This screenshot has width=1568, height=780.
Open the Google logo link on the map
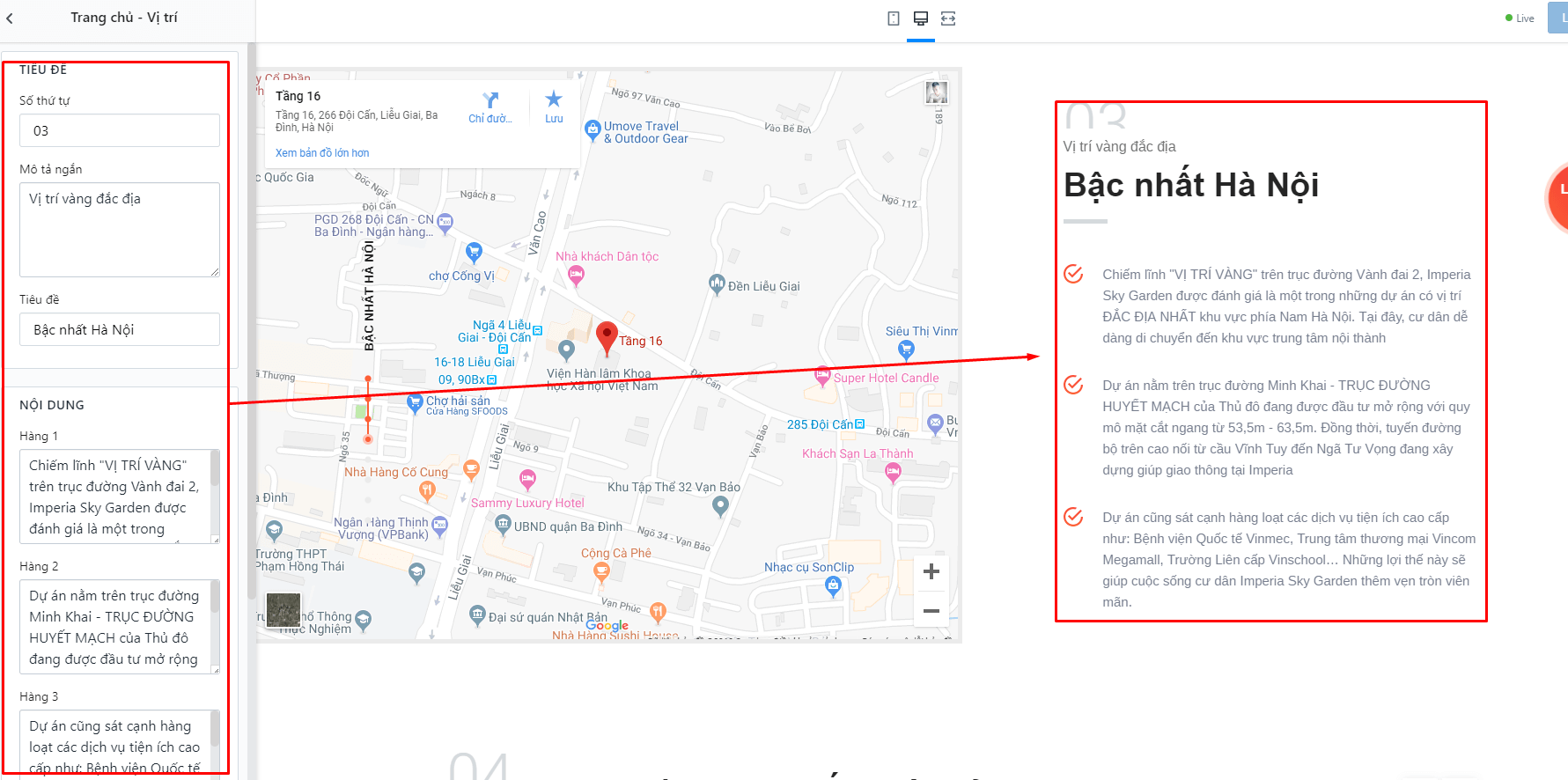[607, 625]
